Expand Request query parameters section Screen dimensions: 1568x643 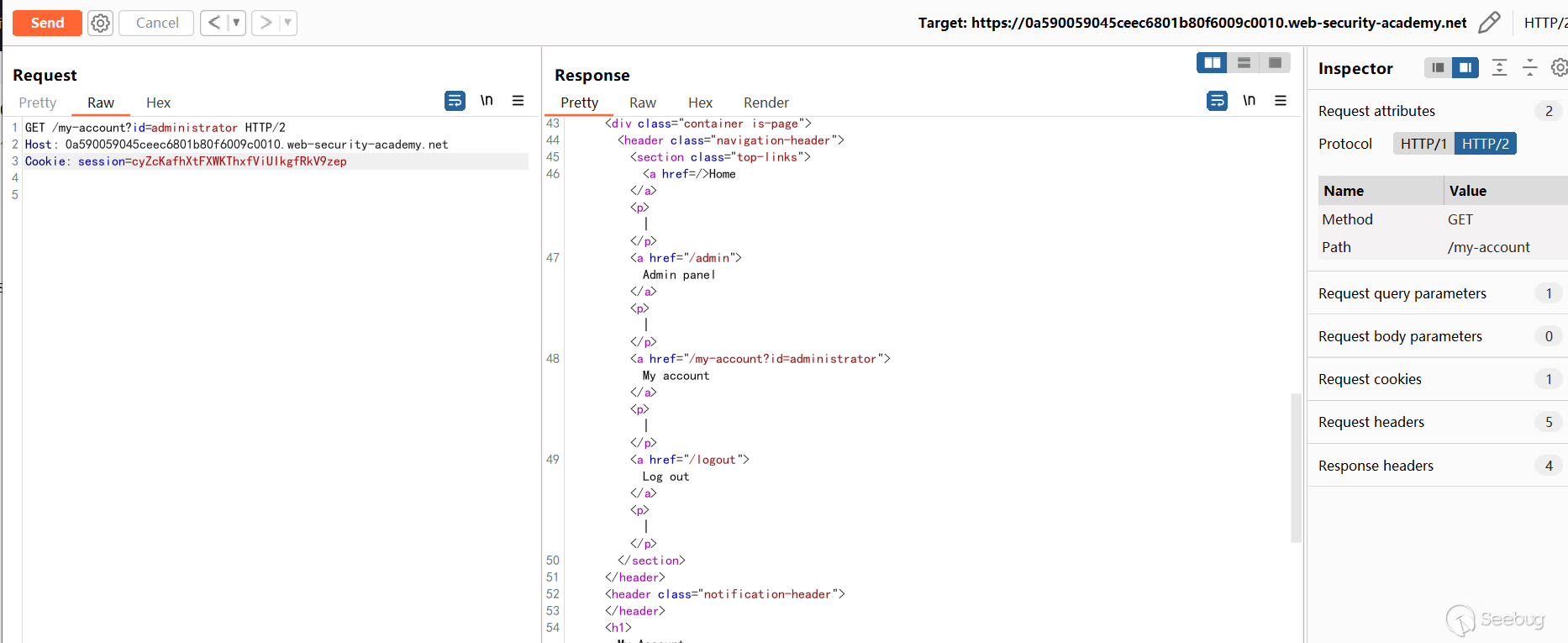pos(1402,293)
